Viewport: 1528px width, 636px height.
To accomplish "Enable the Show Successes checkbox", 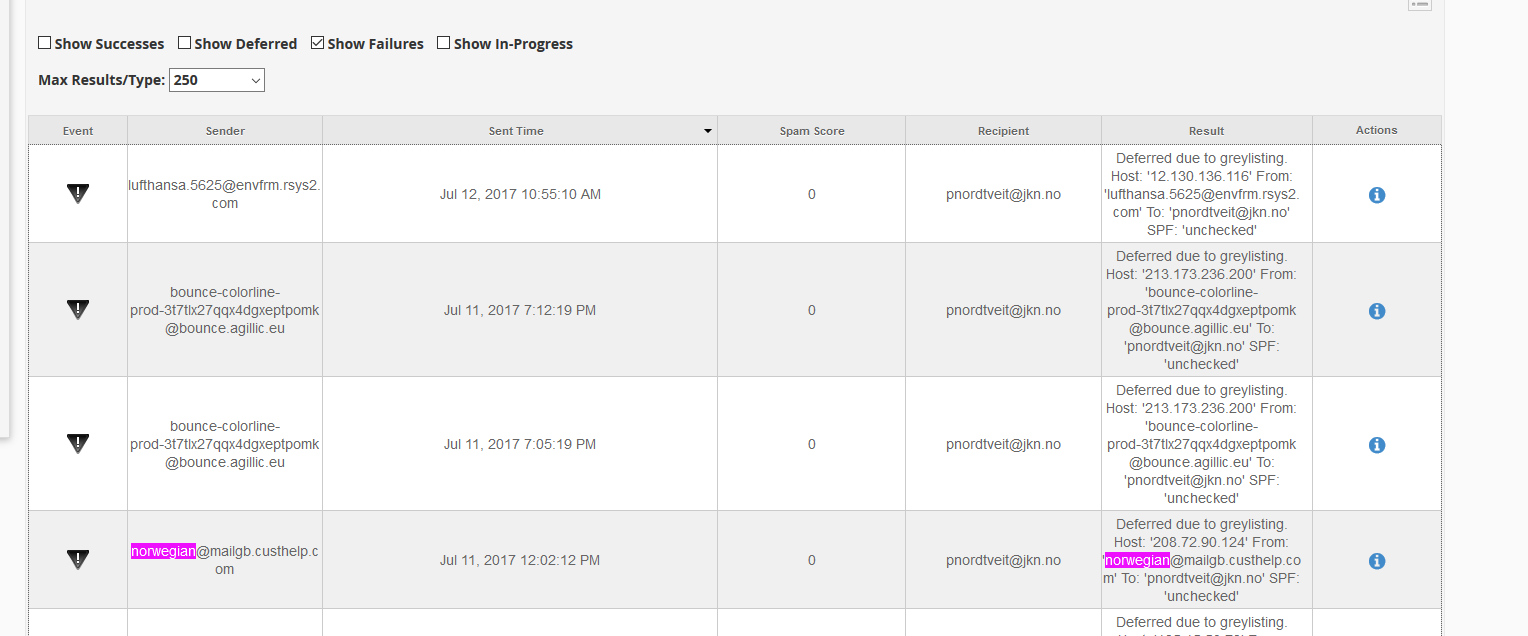I will tap(45, 43).
